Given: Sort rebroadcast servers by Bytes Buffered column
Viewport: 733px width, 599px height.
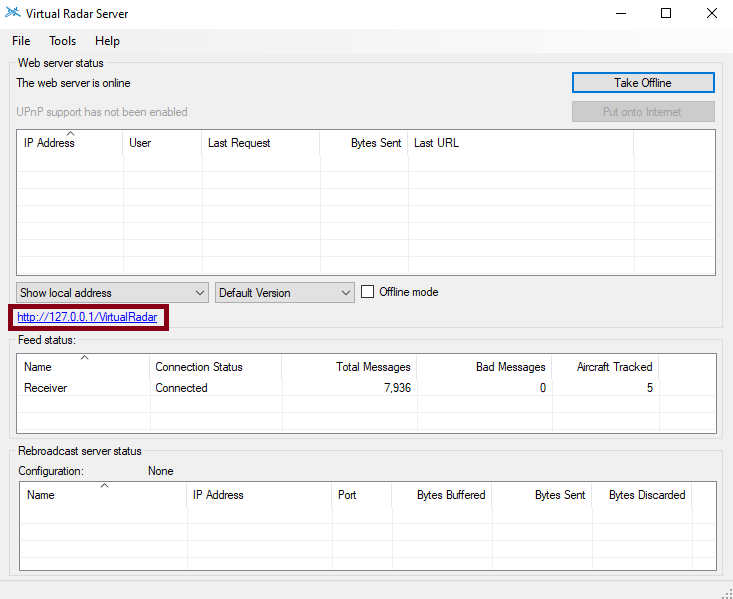Looking at the screenshot, I should point(442,495).
